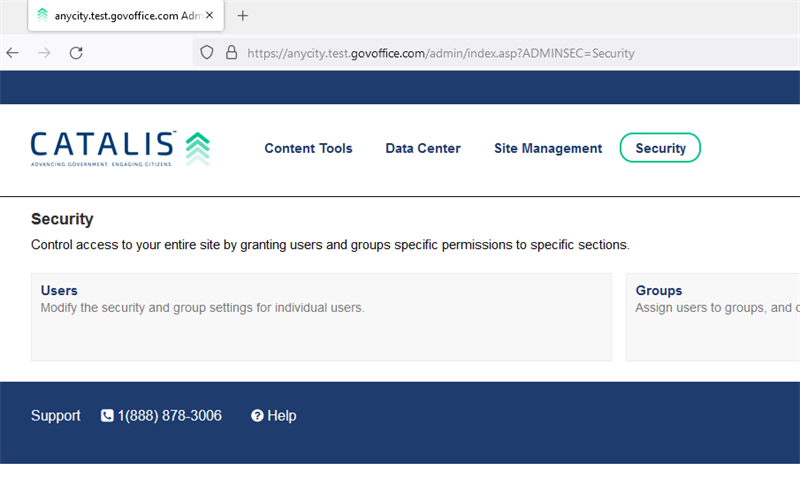Open the Groups settings link

[658, 290]
